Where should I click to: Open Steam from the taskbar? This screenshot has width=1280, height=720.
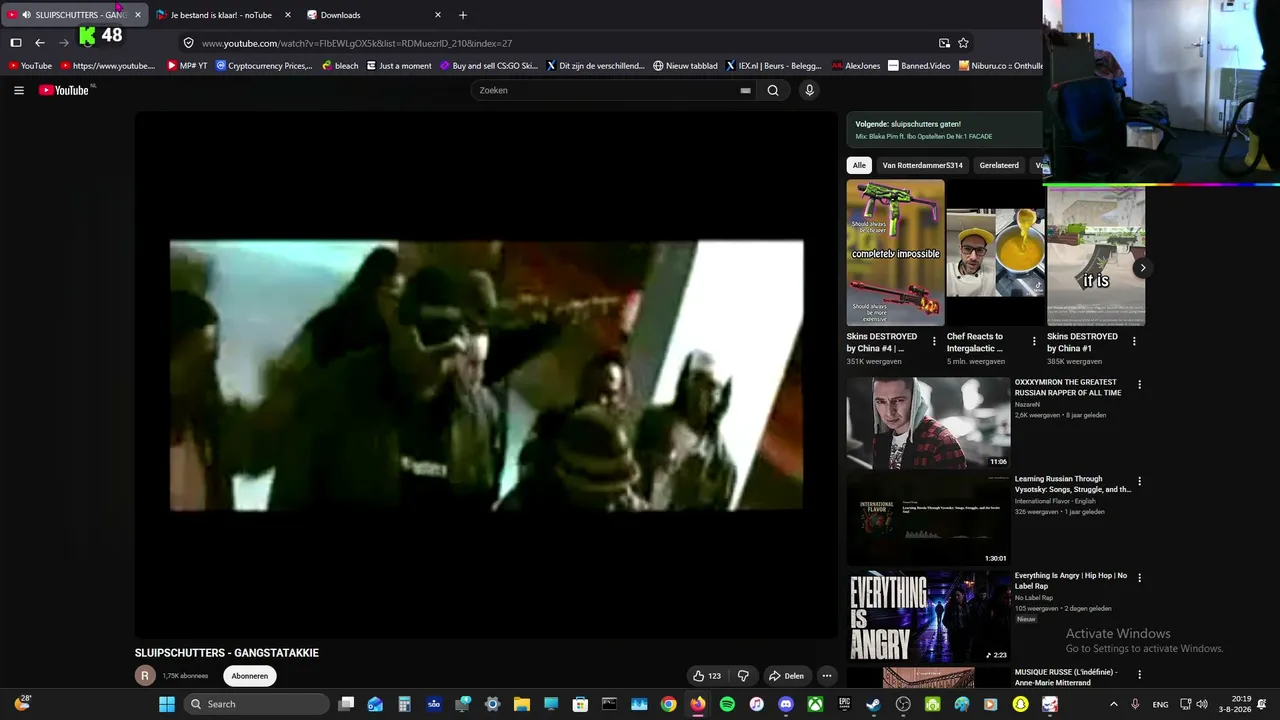874,704
